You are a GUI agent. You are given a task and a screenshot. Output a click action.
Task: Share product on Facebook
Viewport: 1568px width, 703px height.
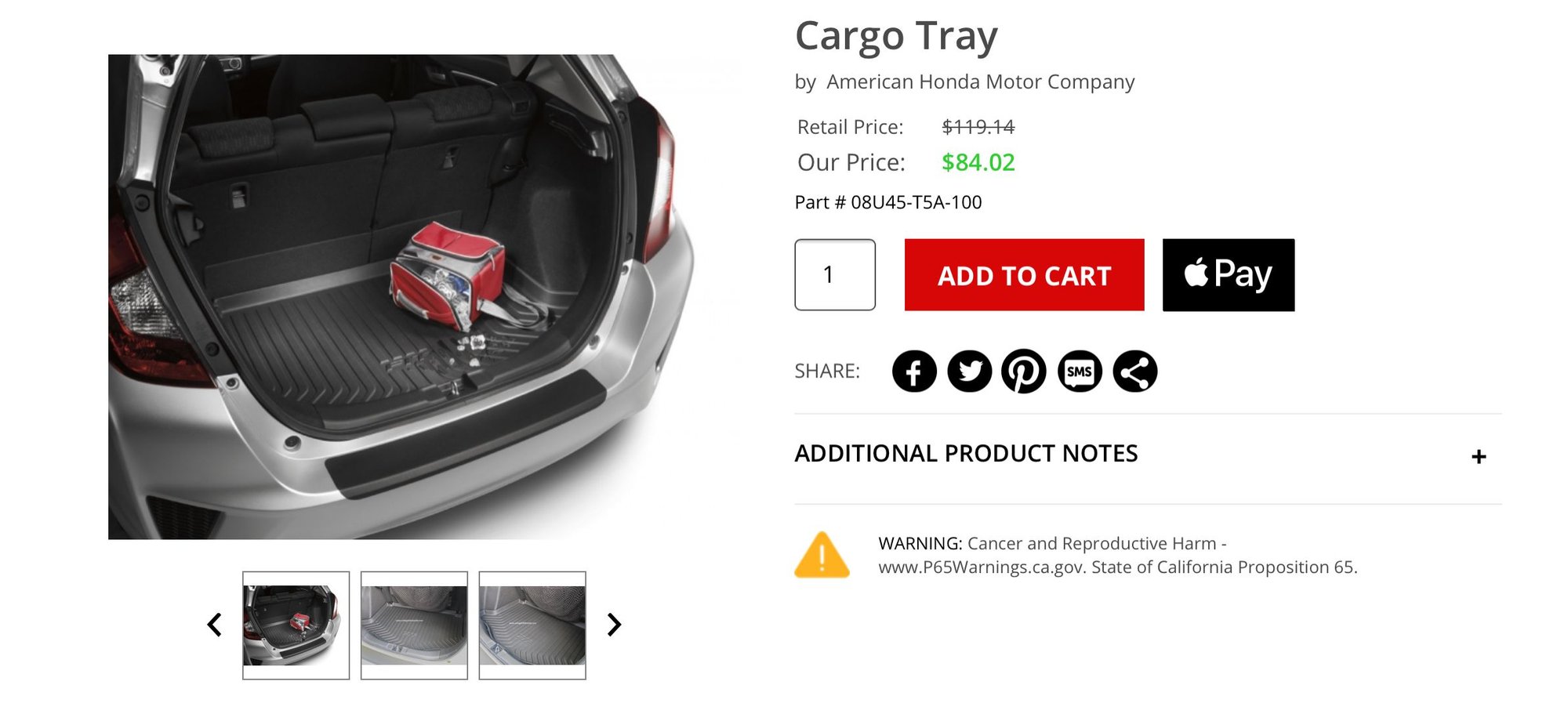(x=914, y=371)
